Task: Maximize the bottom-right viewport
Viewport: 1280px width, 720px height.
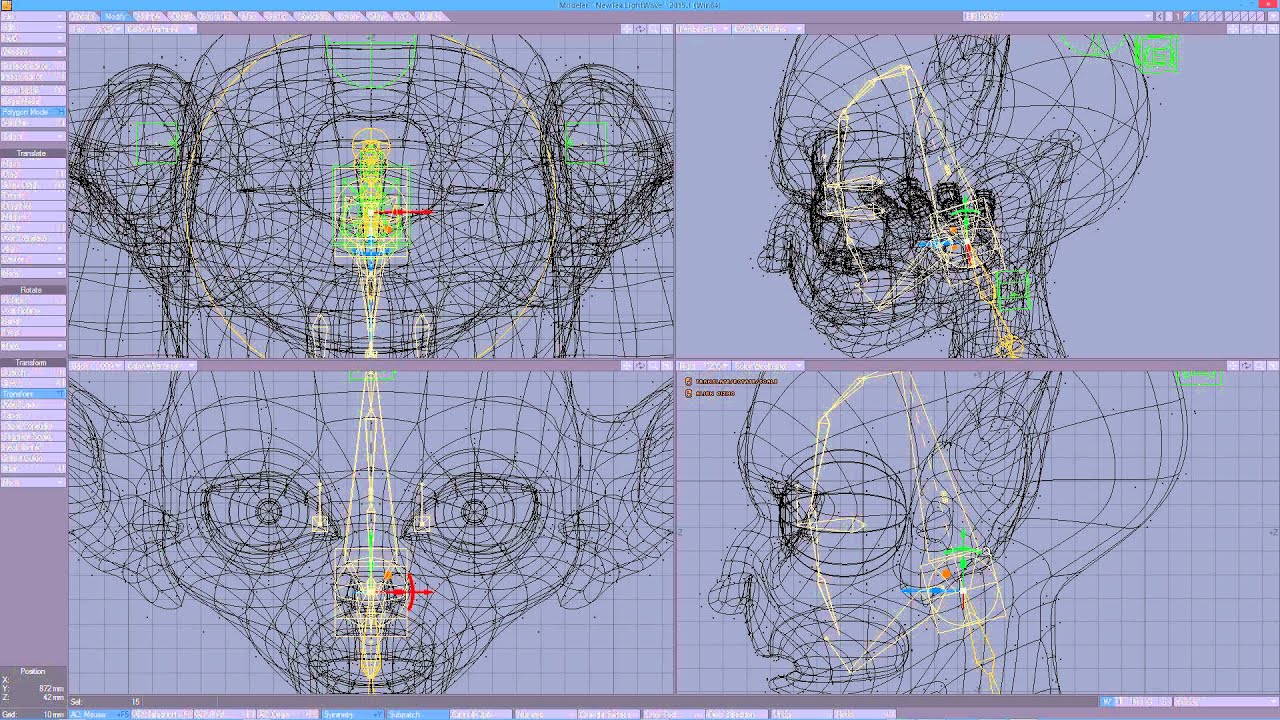Action: pyautogui.click(x=1272, y=366)
